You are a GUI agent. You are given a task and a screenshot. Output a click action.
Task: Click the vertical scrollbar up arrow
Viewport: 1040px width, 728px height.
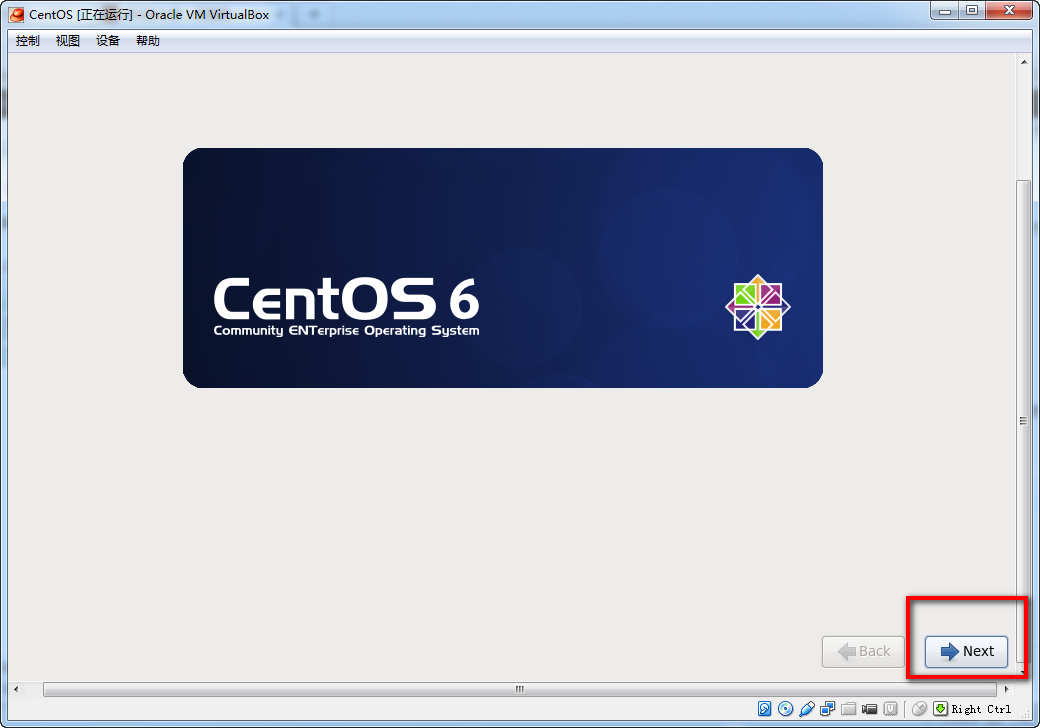tap(1023, 62)
